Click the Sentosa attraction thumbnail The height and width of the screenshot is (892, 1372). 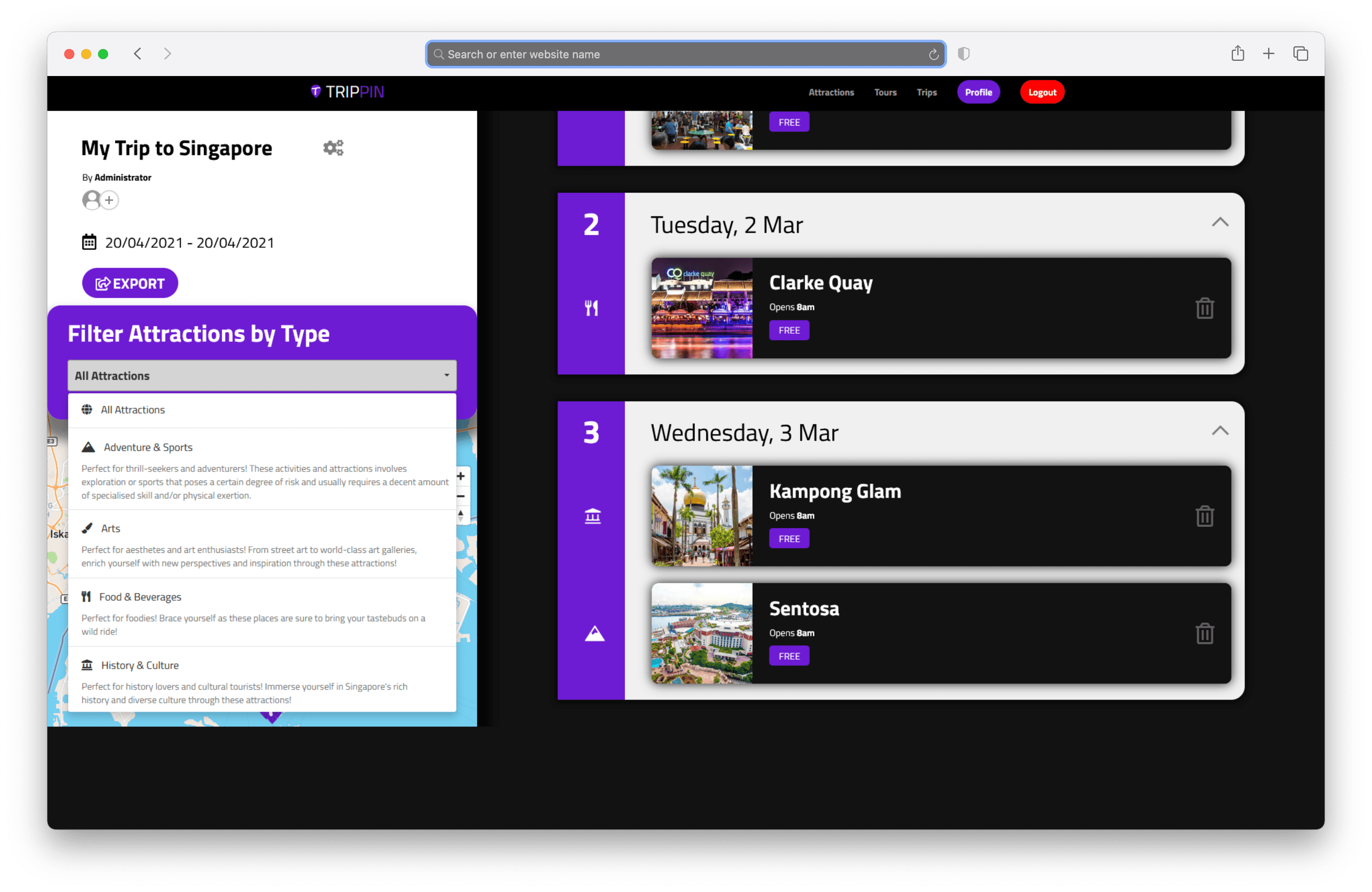pyautogui.click(x=702, y=633)
